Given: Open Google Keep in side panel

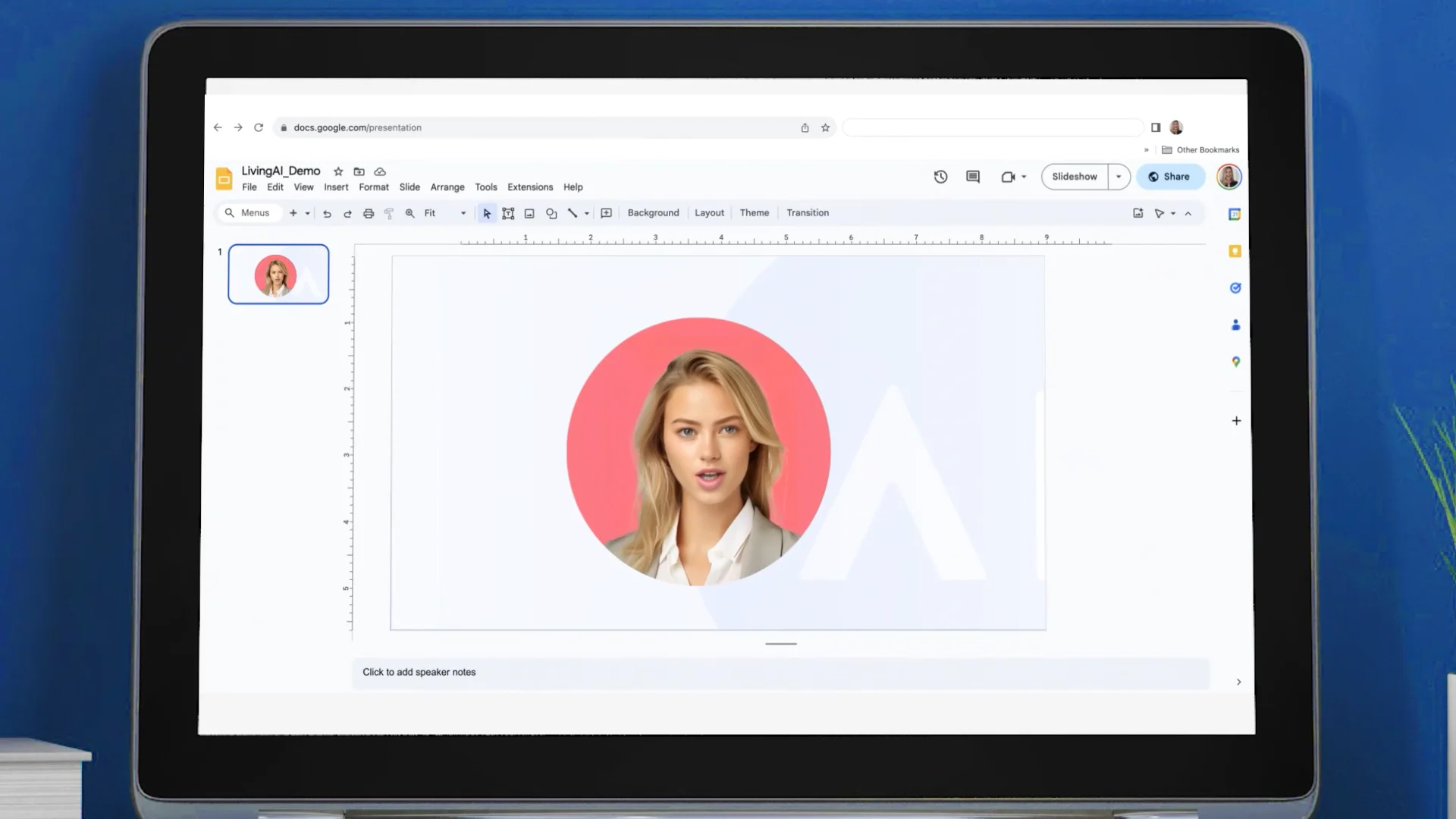Looking at the screenshot, I should tap(1235, 251).
